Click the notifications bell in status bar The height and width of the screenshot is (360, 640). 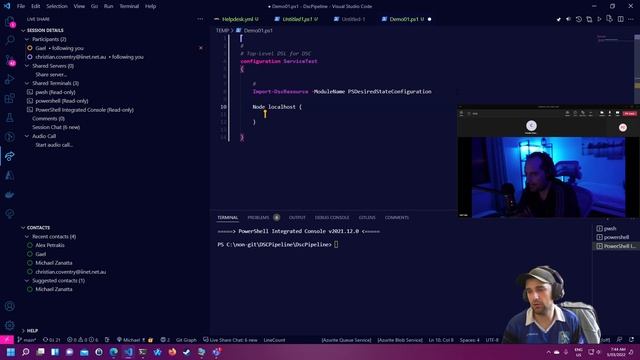631,340
